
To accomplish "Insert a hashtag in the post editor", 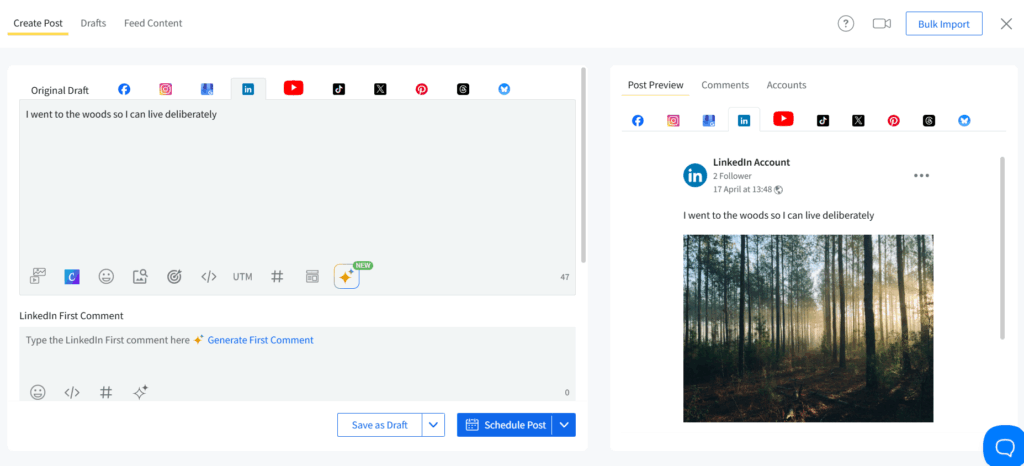I will [x=277, y=277].
